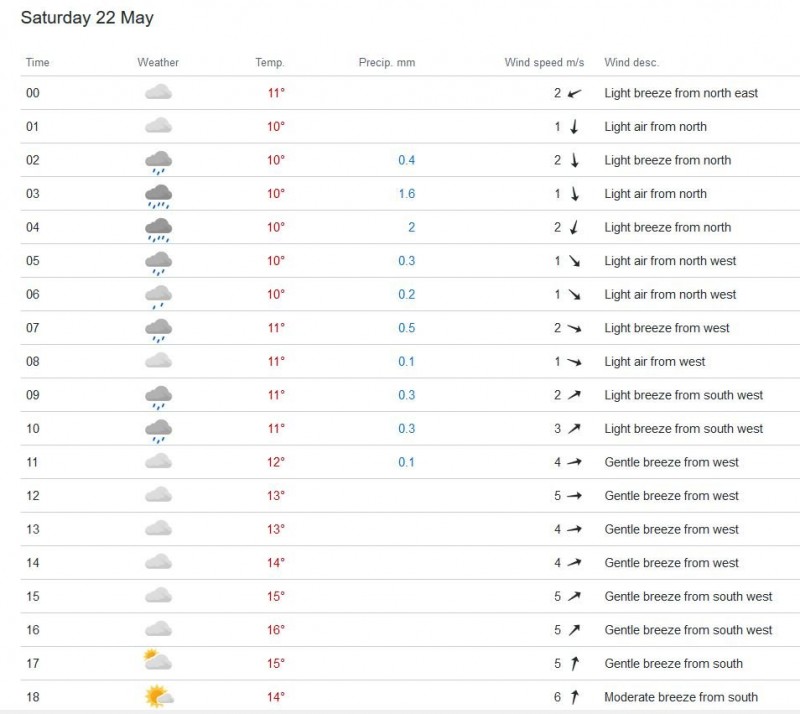Click the Temp. column header
Screen dimensions: 800x714
coord(270,62)
